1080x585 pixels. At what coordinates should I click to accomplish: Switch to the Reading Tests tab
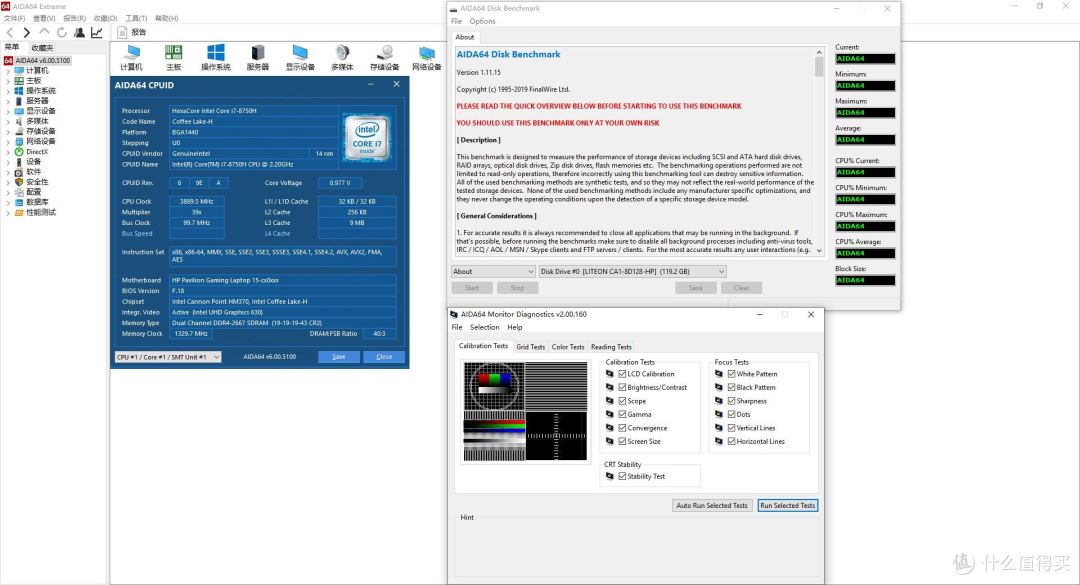pyautogui.click(x=611, y=347)
